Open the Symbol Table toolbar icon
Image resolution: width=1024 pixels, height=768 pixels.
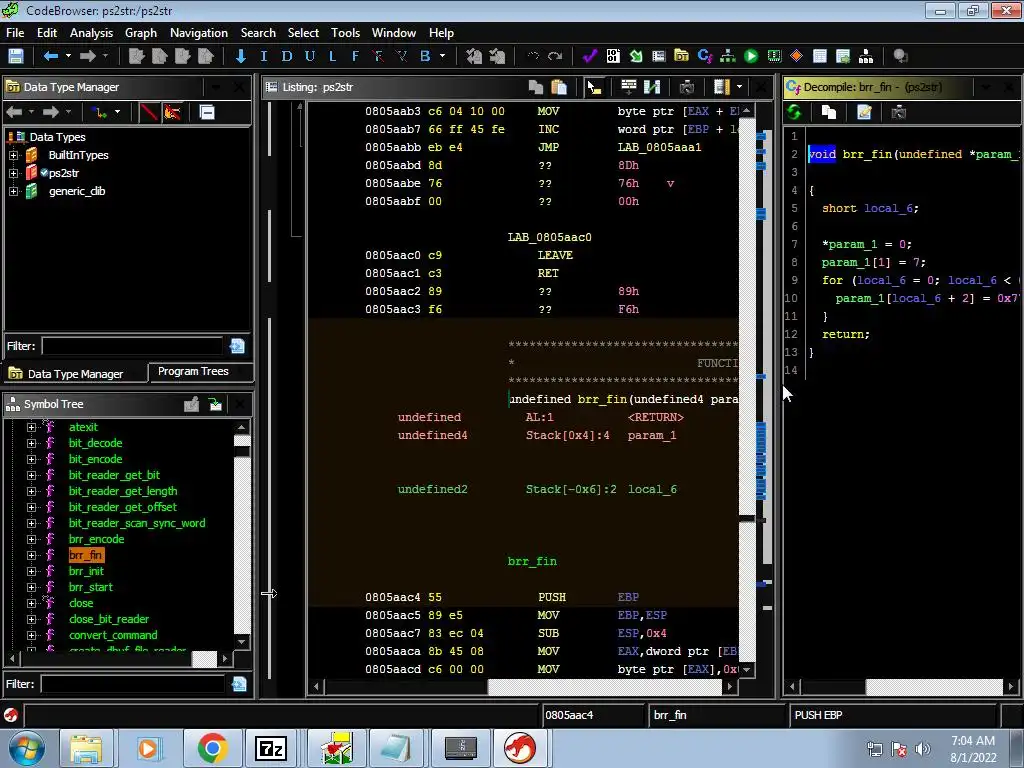(x=820, y=56)
